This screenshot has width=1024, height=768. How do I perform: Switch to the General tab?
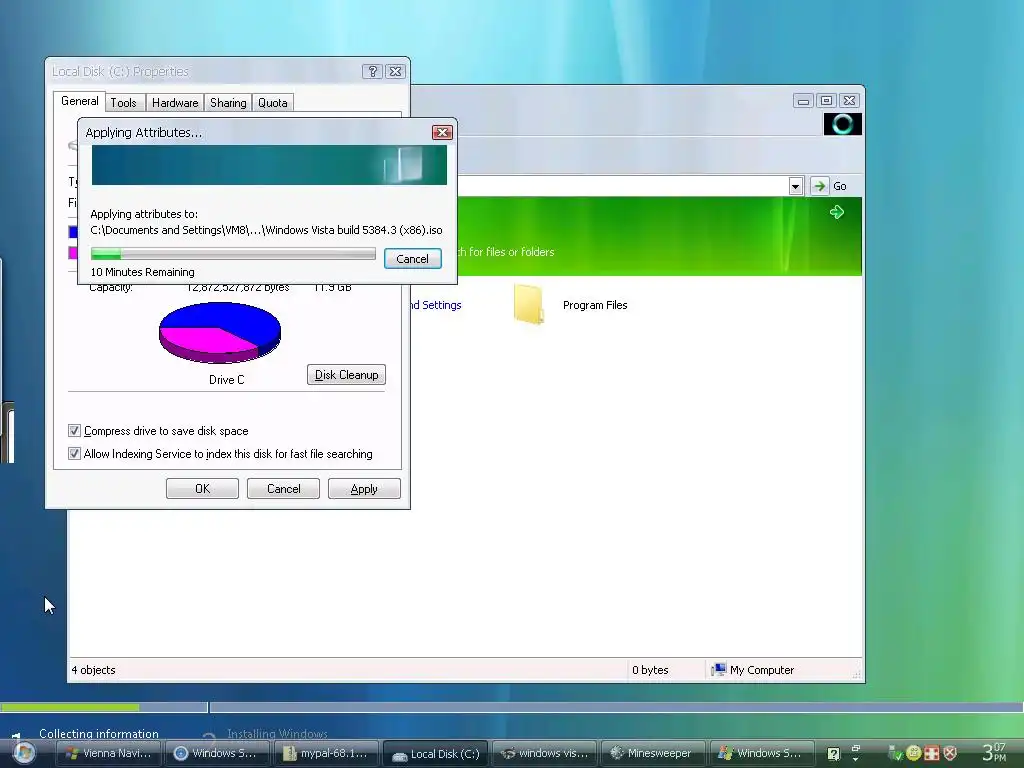pos(80,101)
